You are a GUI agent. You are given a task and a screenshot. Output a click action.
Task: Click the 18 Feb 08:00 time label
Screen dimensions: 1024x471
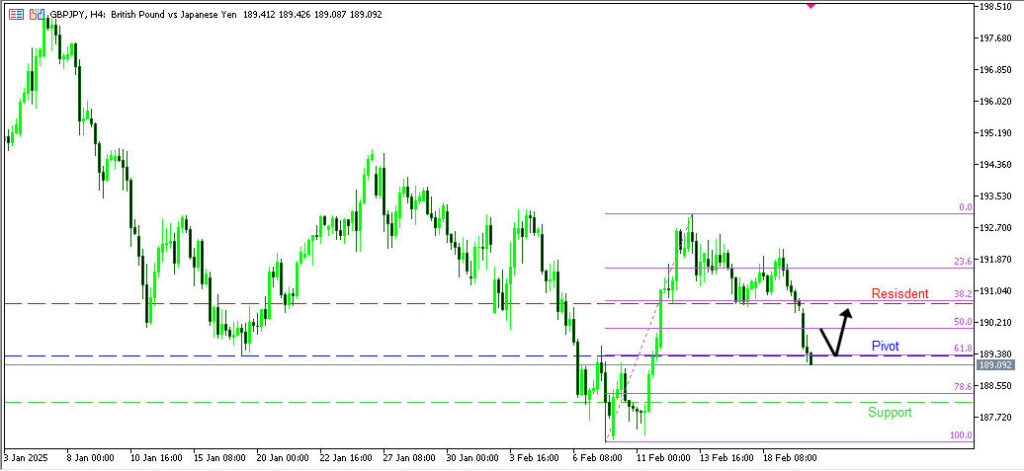(x=789, y=459)
